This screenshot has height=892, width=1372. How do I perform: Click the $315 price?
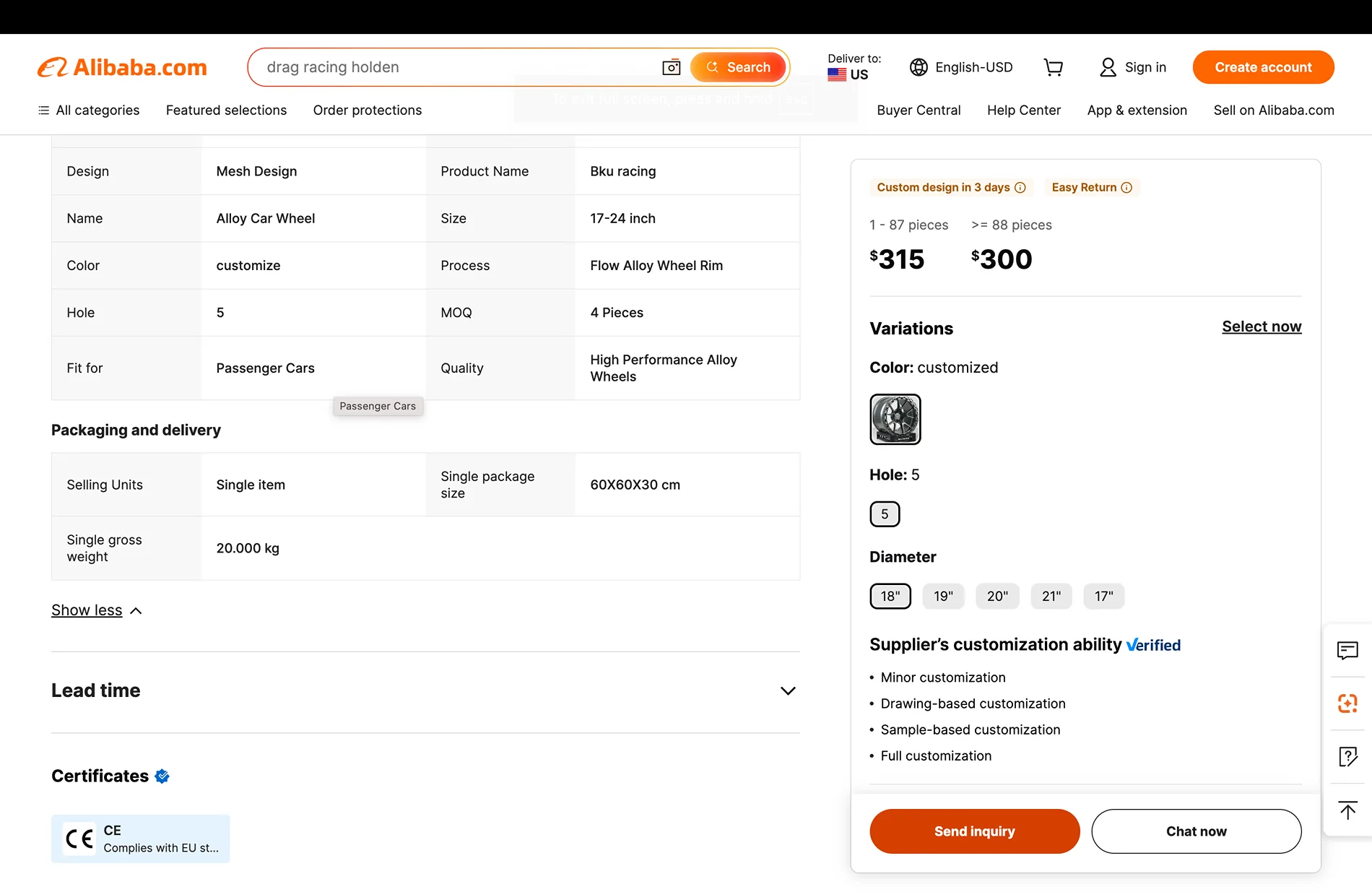(x=897, y=259)
